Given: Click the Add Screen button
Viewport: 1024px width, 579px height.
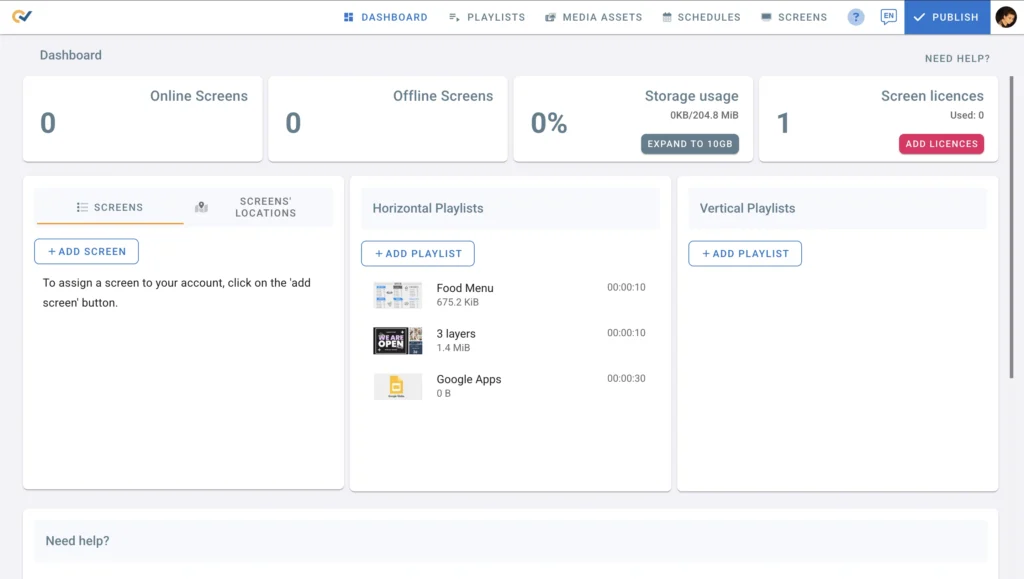Looking at the screenshot, I should coord(86,251).
